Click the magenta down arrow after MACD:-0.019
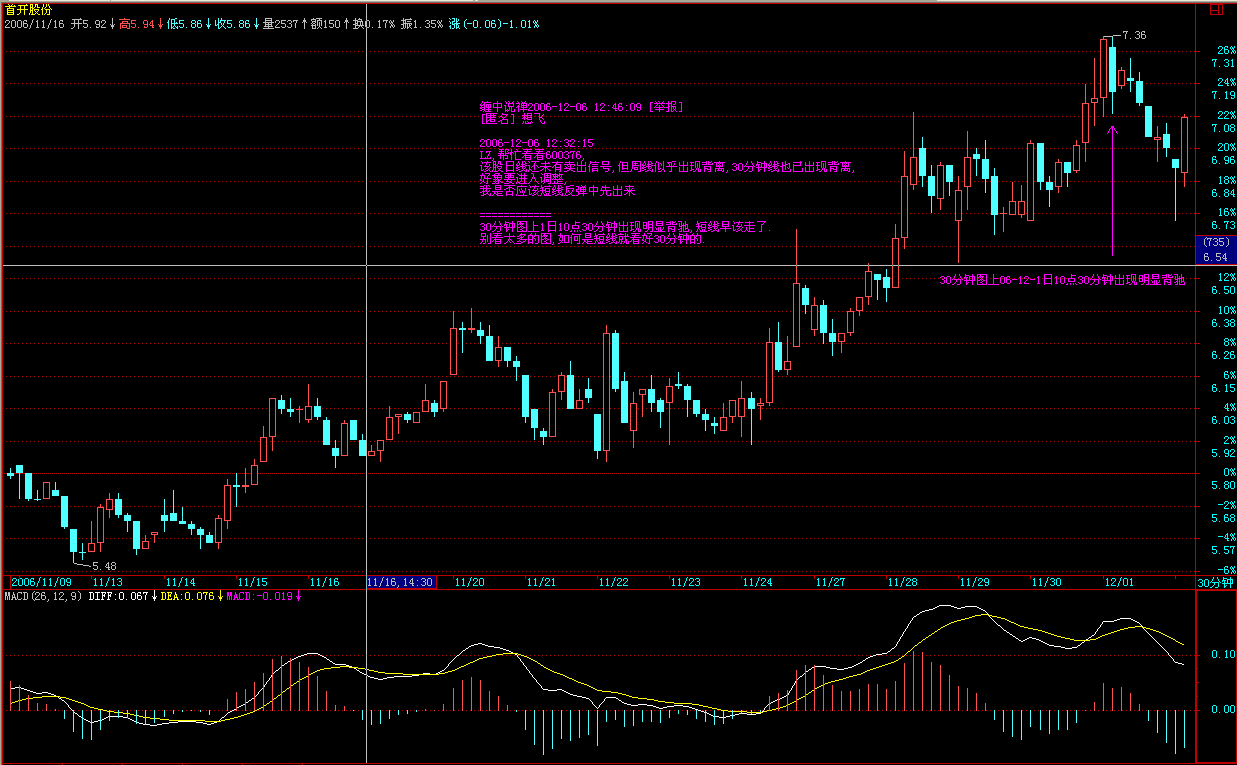The height and width of the screenshot is (765, 1237). (x=299, y=596)
